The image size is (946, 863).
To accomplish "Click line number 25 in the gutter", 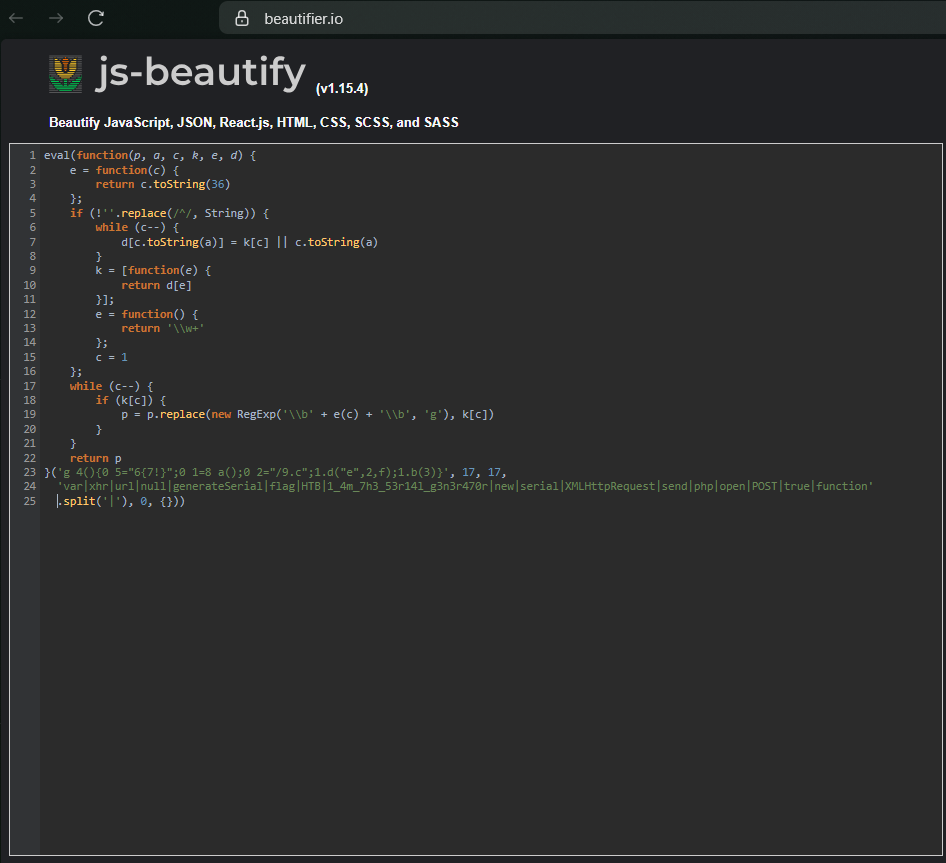I will [x=29, y=501].
